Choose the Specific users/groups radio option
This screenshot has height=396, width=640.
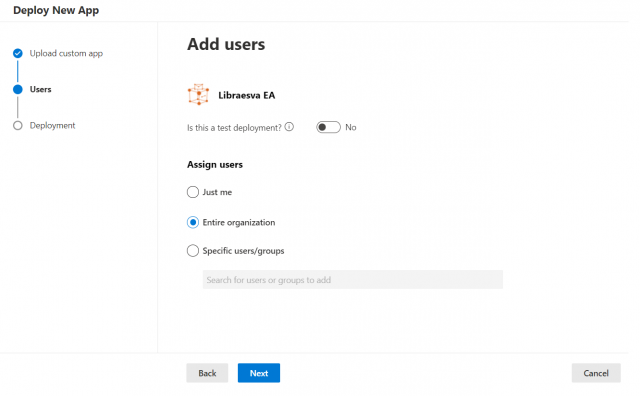[x=193, y=251]
